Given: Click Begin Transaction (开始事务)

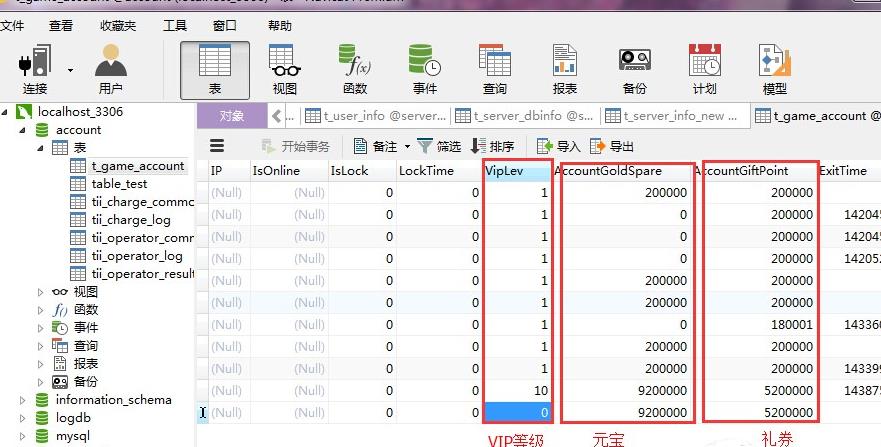Looking at the screenshot, I should coord(296,147).
